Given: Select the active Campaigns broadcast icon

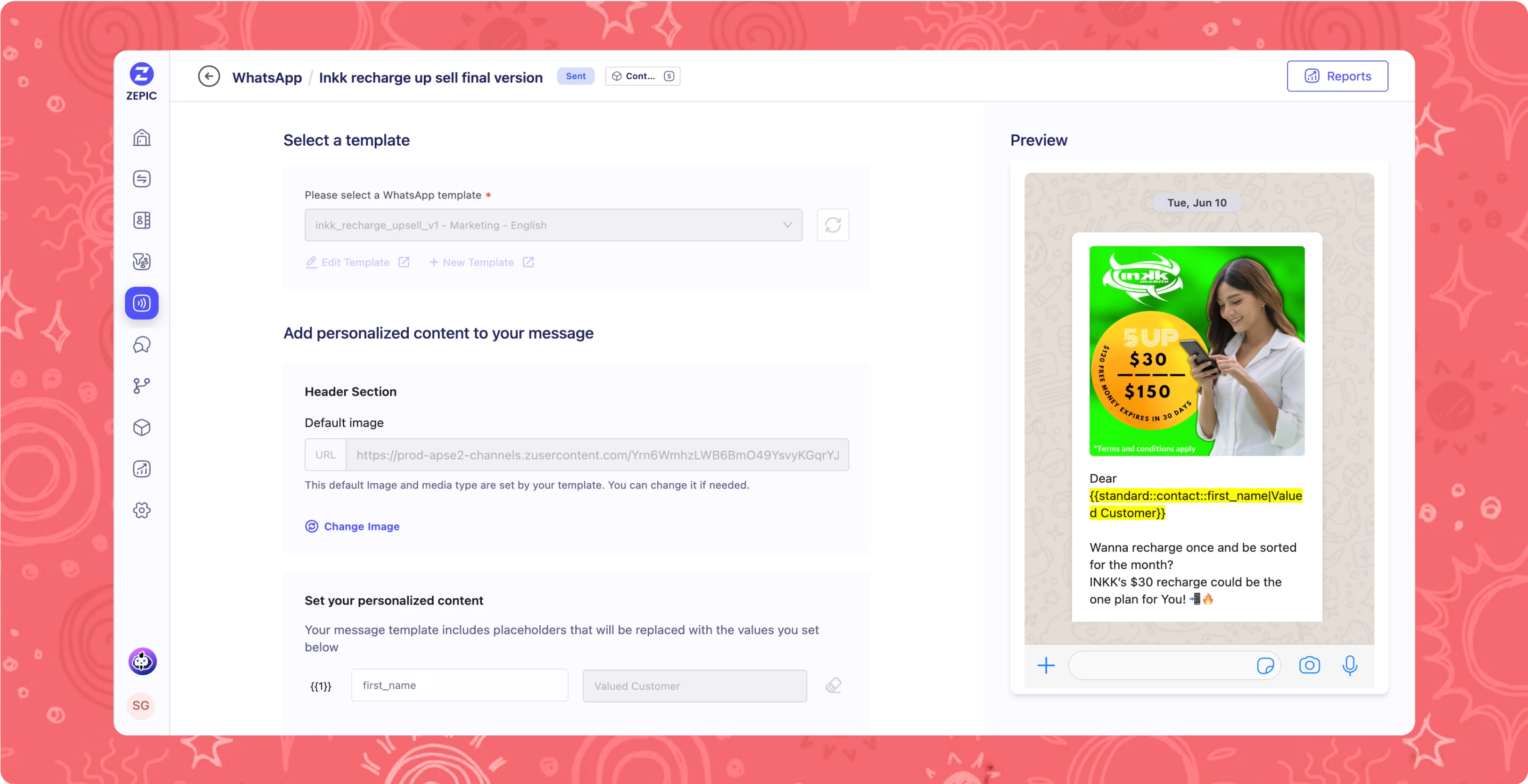Looking at the screenshot, I should click(141, 303).
